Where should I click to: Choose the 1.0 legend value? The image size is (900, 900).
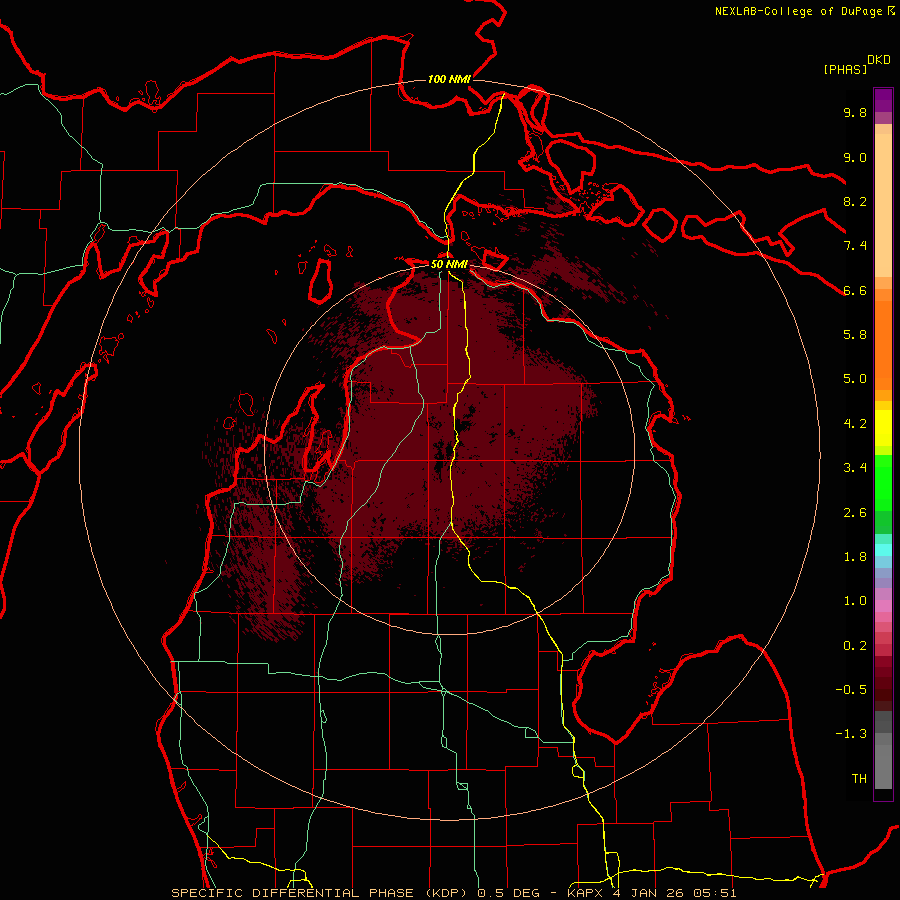(855, 601)
